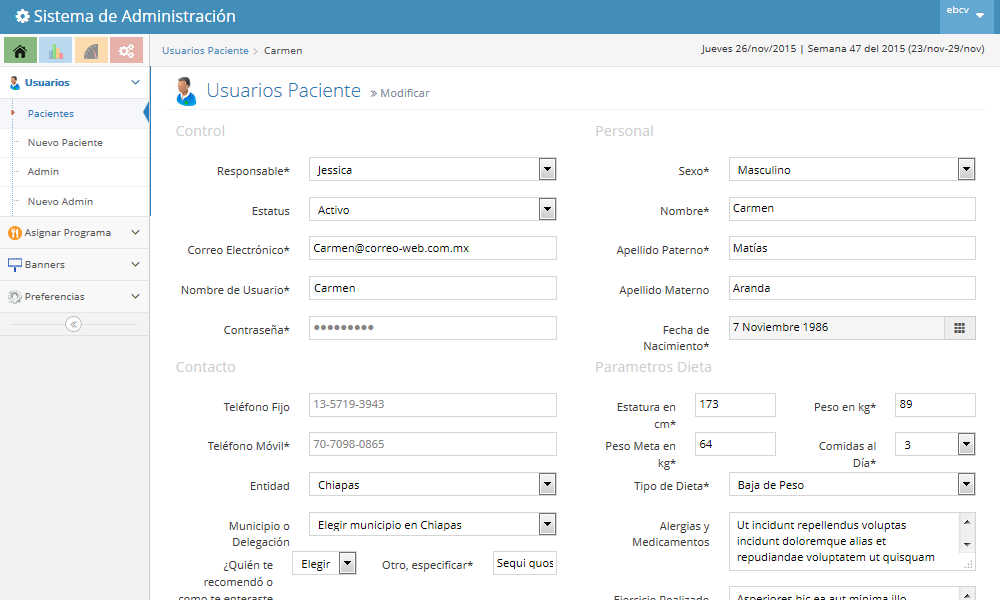Collapse the sidebar with double-arrow icon

[x=74, y=324]
